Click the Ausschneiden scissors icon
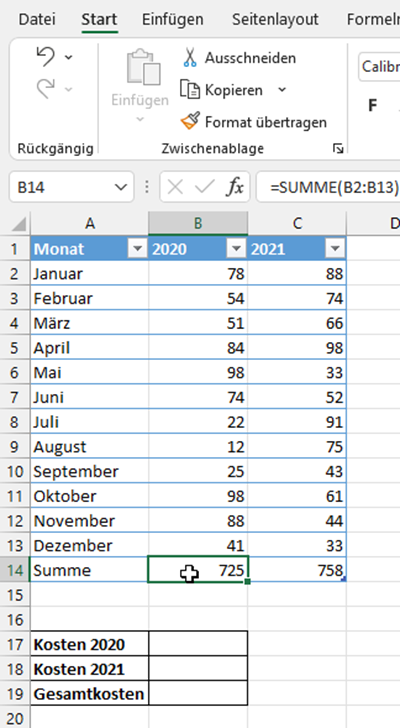Viewport: 400px width, 728px height. pyautogui.click(x=189, y=58)
